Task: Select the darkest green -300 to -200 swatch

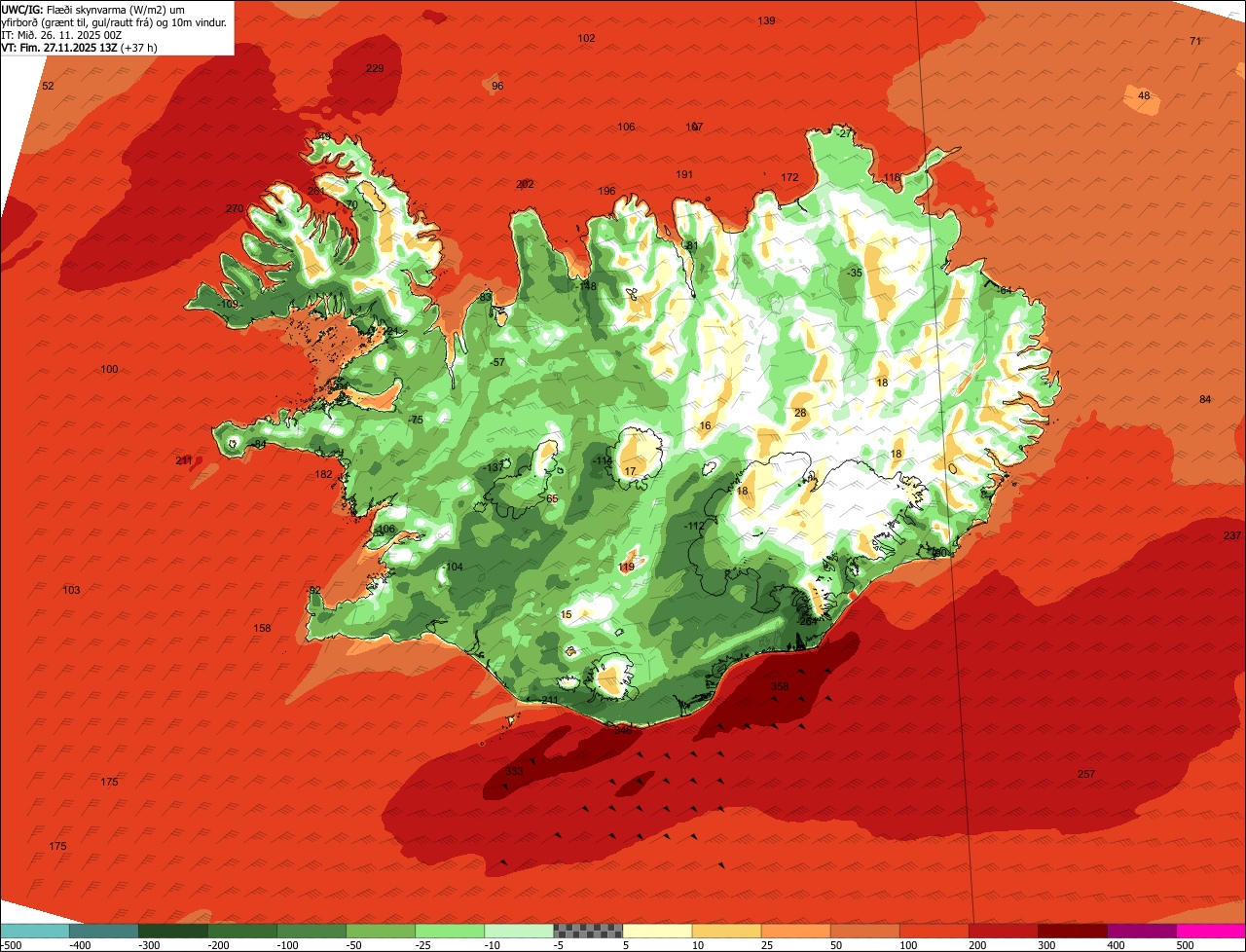Action: (x=173, y=931)
